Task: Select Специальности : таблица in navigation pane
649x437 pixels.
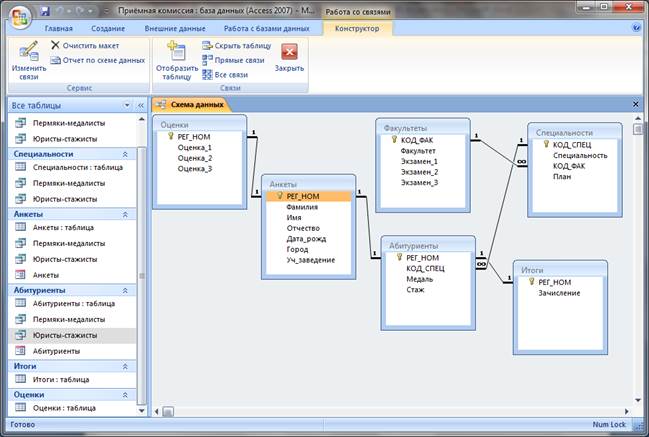Action: [72, 167]
